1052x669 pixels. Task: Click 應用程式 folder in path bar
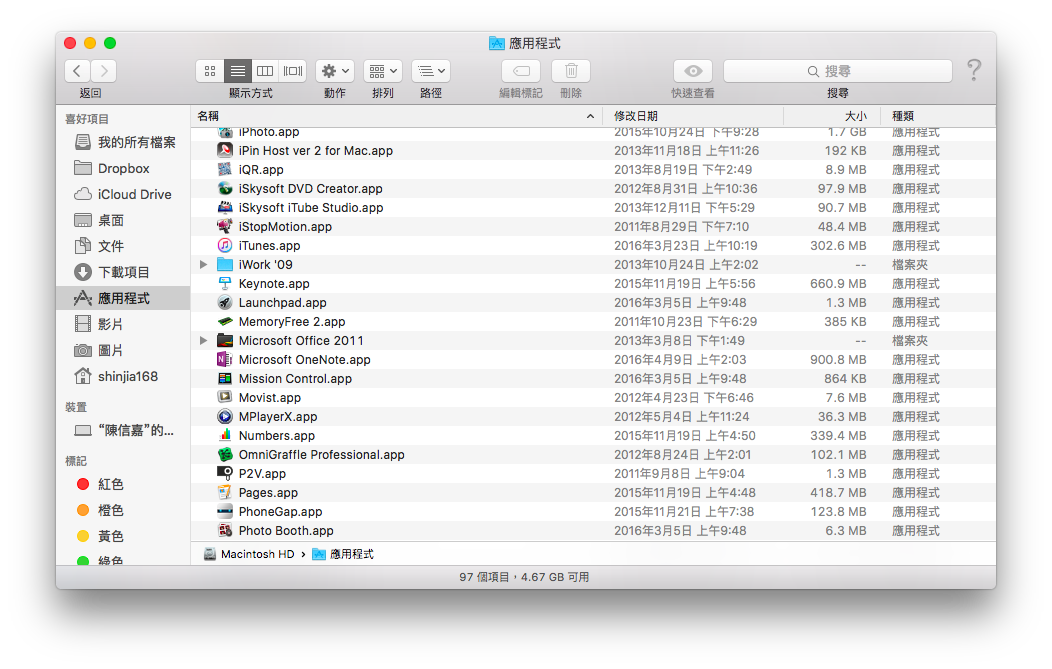[x=343, y=554]
